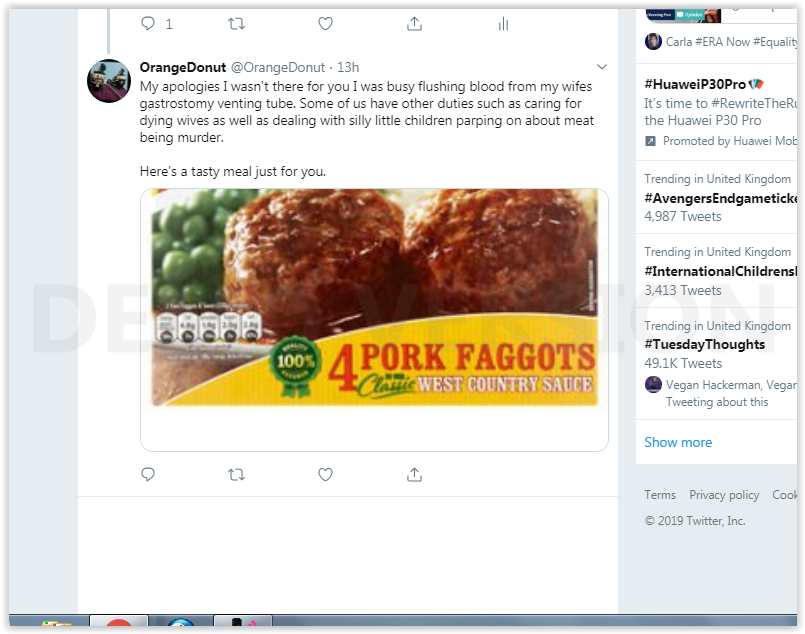Read Twitter's Privacy policy
805x634 pixels.
(724, 494)
